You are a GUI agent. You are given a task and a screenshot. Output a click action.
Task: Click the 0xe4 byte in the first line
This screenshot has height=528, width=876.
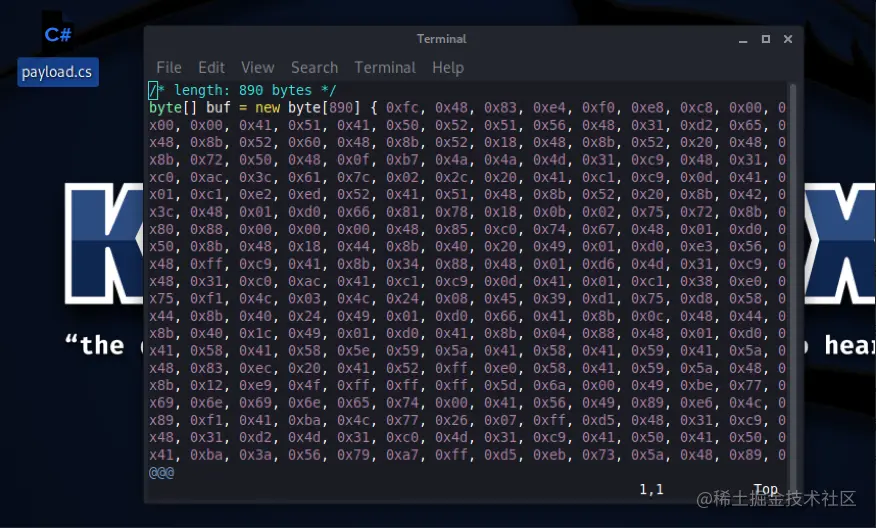point(549,107)
